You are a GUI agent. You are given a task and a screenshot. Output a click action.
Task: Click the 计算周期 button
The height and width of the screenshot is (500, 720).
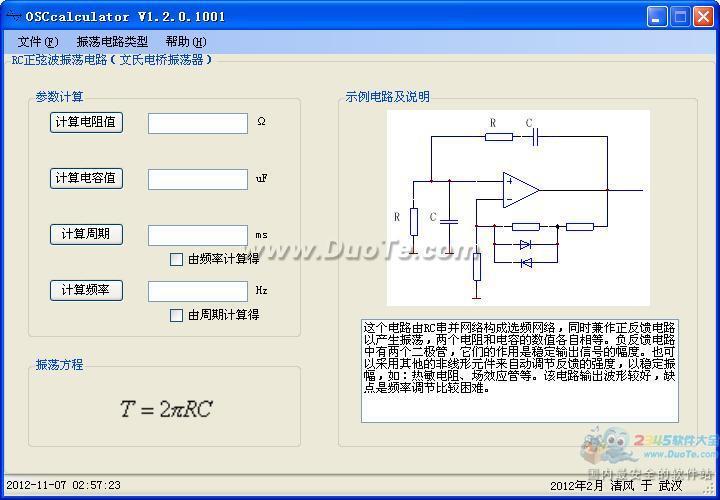pyautogui.click(x=86, y=234)
